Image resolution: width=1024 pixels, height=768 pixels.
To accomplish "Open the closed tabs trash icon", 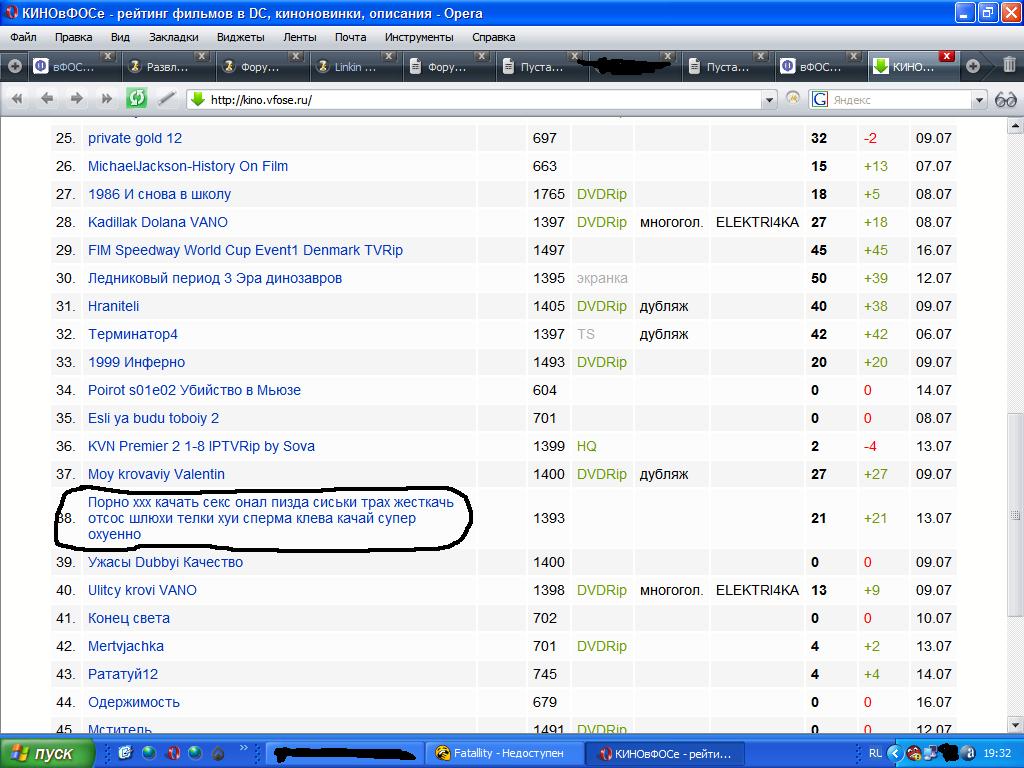I will tap(1009, 66).
